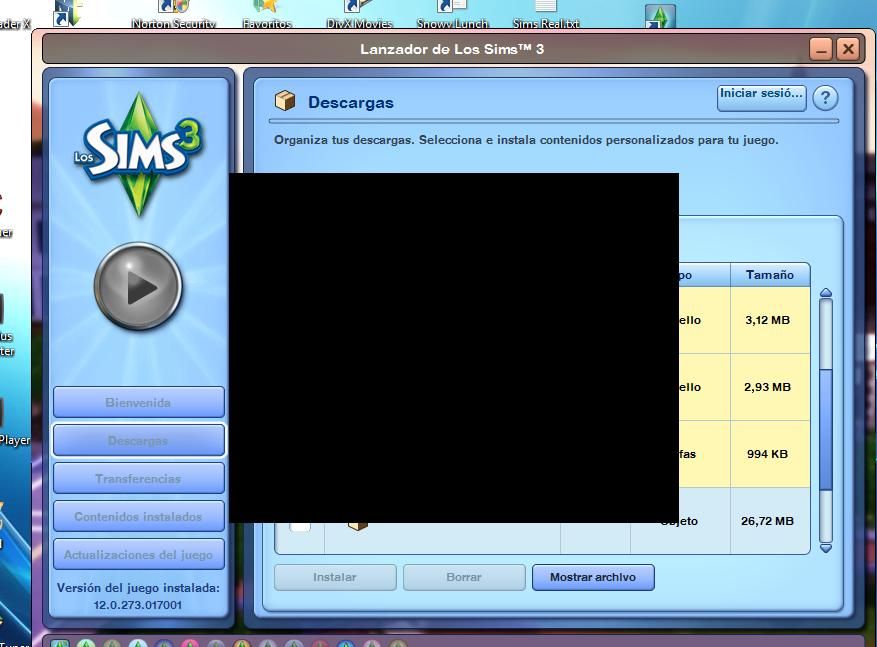
Task: Open Actualizaciones del juego
Action: point(138,554)
